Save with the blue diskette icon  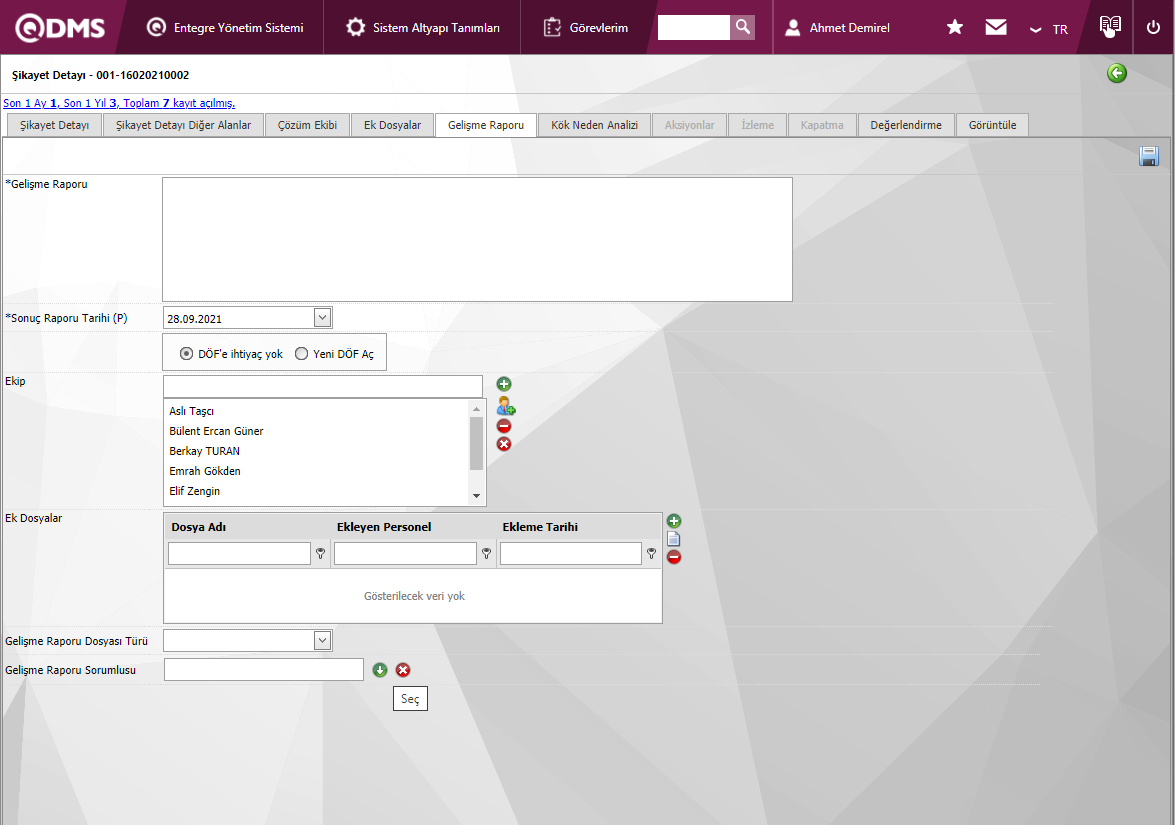1148,156
